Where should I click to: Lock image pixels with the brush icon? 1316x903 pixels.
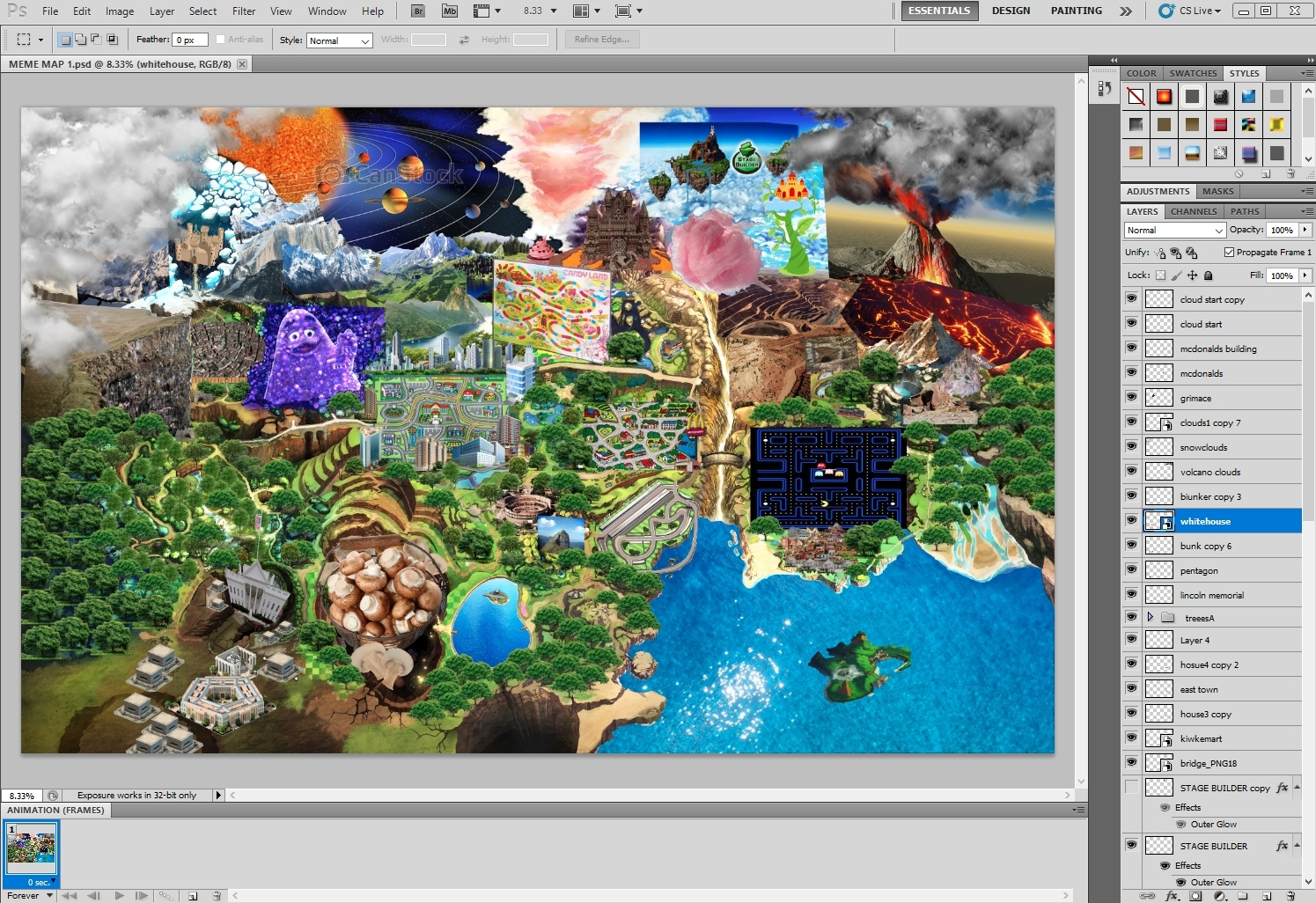click(1176, 275)
